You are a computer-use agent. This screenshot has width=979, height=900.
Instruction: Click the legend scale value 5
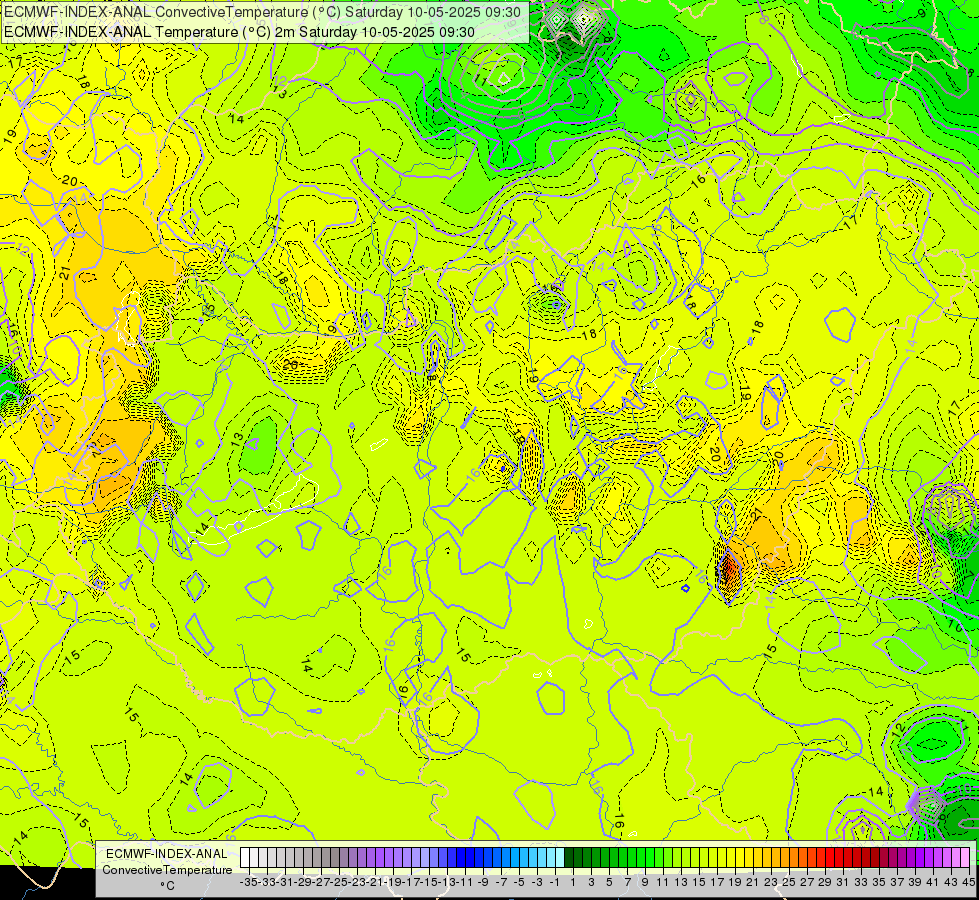(609, 883)
